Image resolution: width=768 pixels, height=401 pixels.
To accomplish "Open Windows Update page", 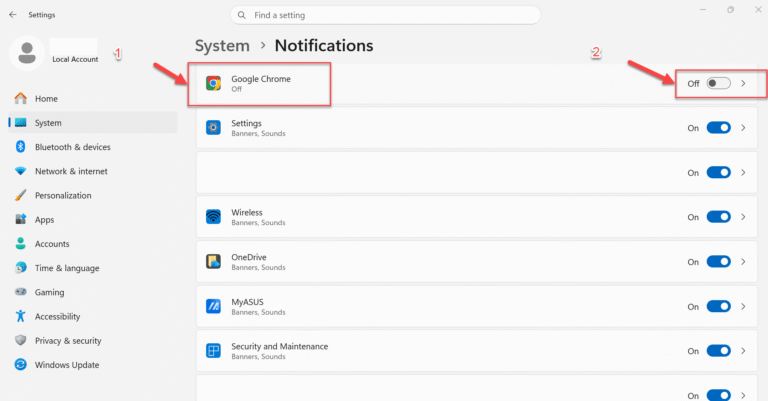I will point(93,365).
